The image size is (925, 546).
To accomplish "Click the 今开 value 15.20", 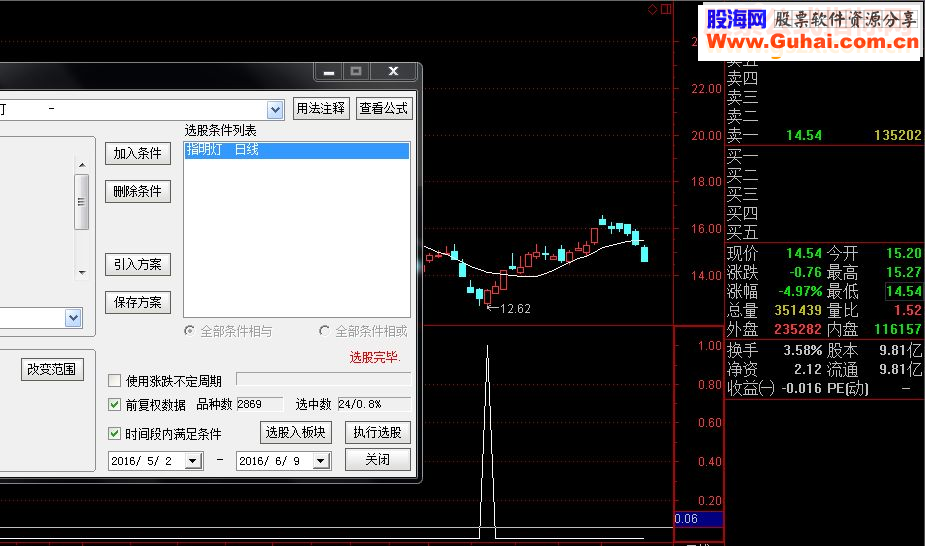I will 904,254.
